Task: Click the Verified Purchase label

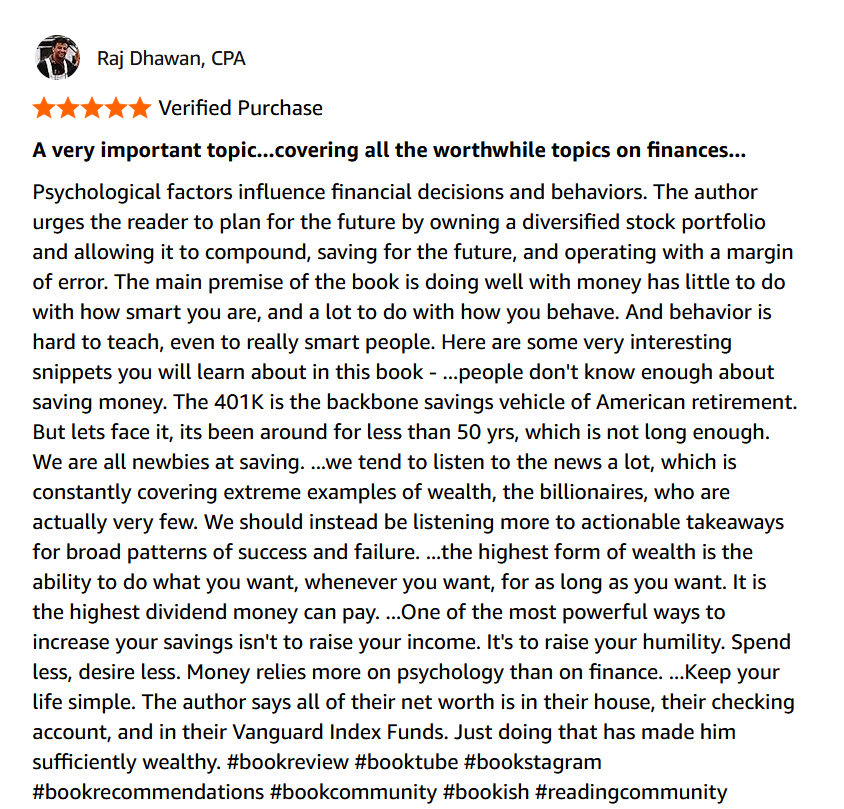Action: [x=240, y=108]
